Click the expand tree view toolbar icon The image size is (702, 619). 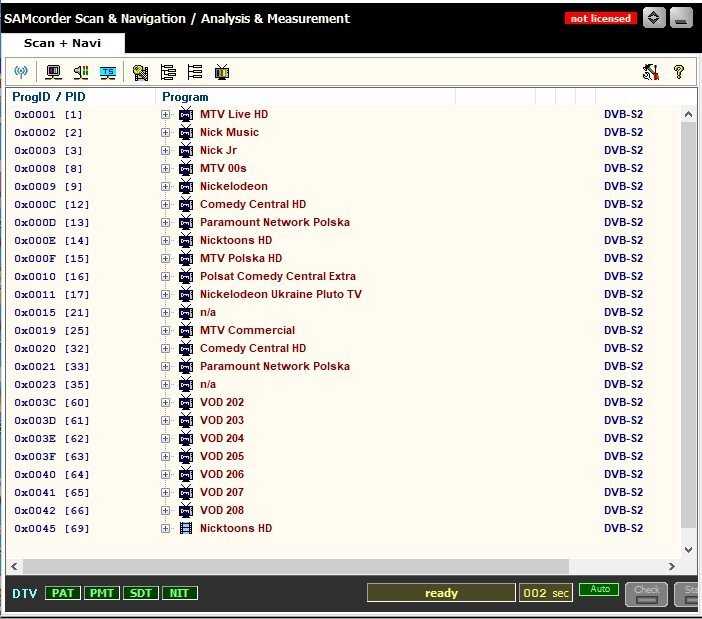click(168, 72)
